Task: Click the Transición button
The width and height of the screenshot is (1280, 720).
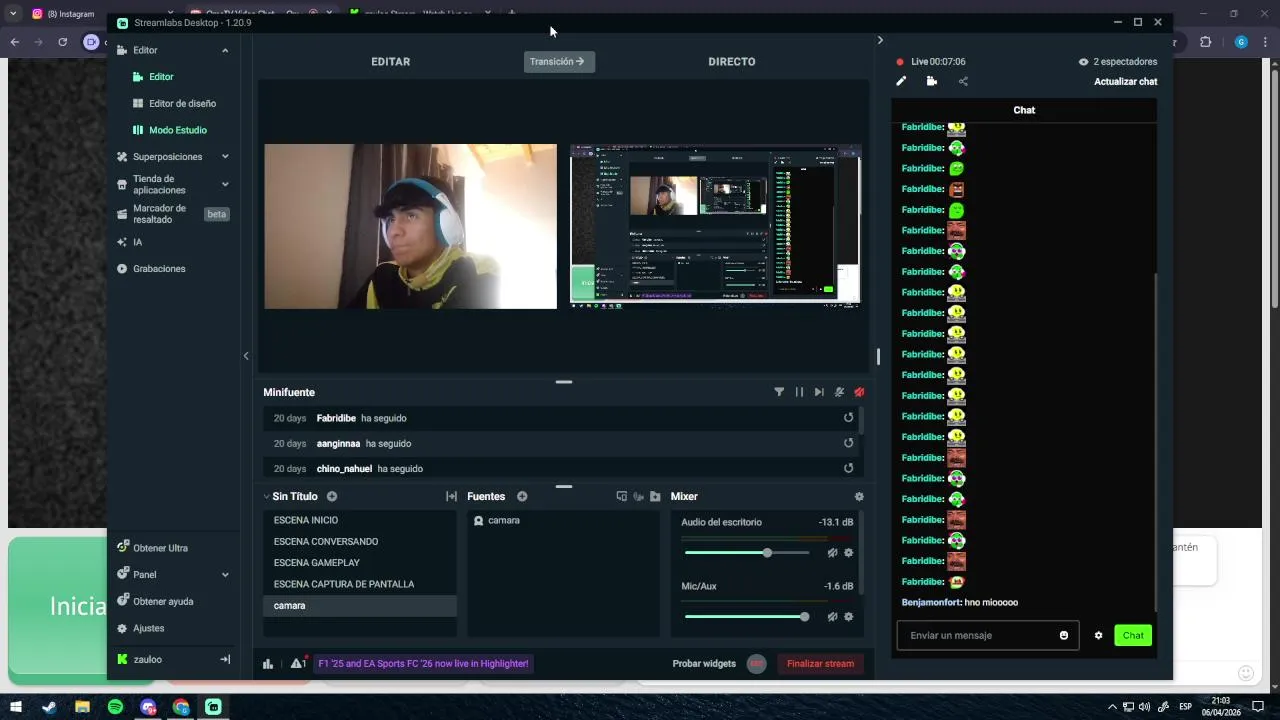Action: tap(559, 61)
